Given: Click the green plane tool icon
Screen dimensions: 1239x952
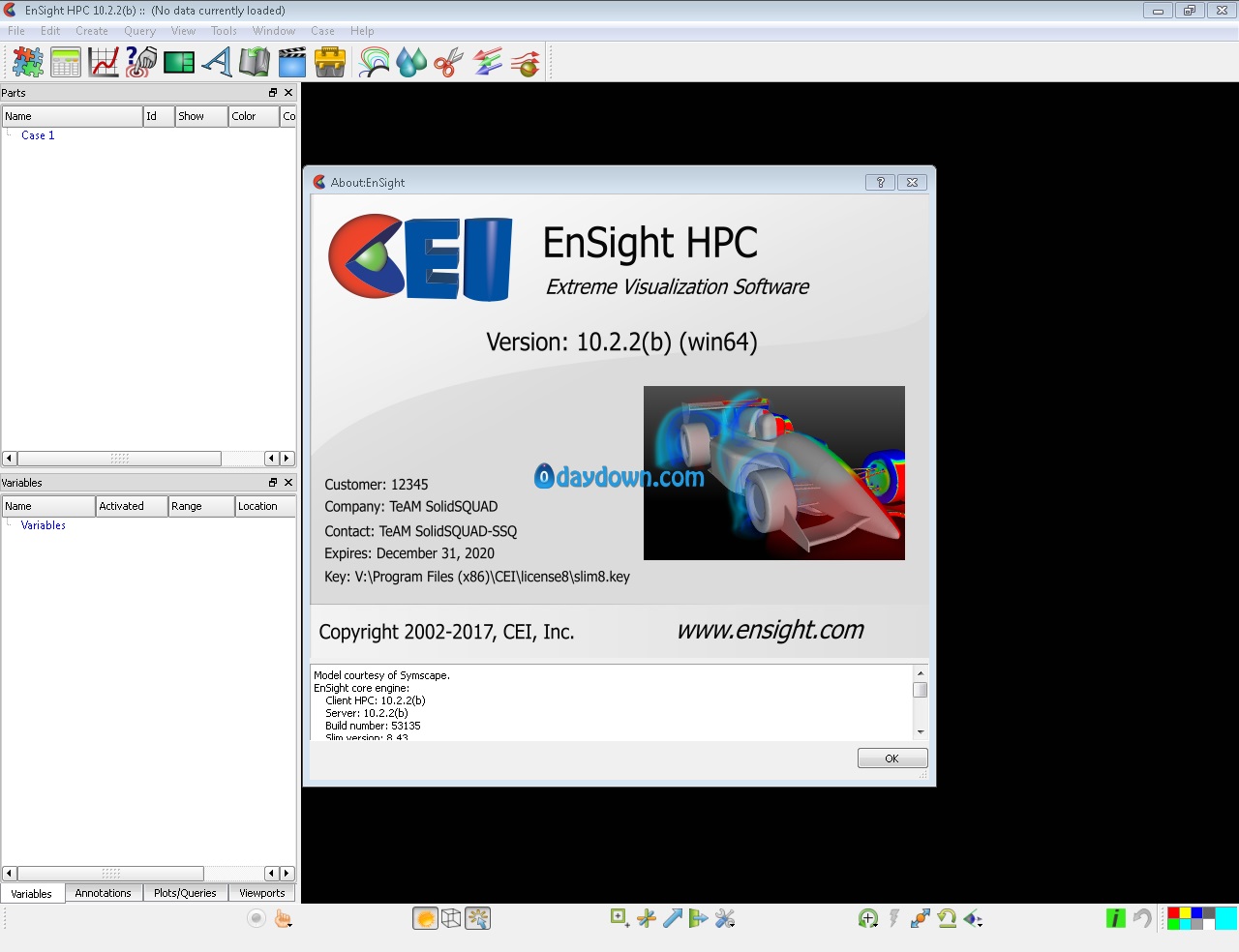Looking at the screenshot, I should click(698, 918).
